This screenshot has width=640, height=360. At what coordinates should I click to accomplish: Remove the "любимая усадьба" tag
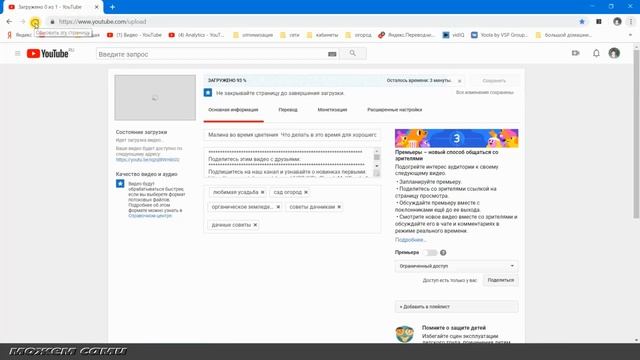(x=262, y=192)
